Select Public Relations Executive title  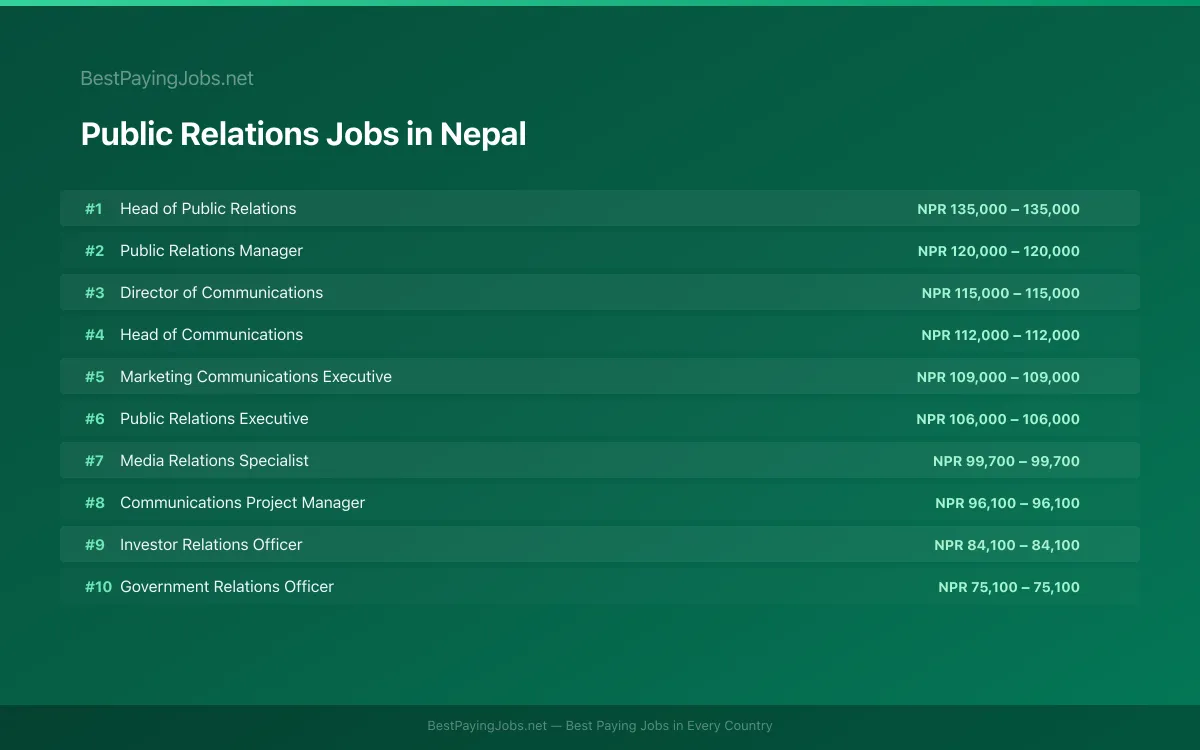pos(214,419)
